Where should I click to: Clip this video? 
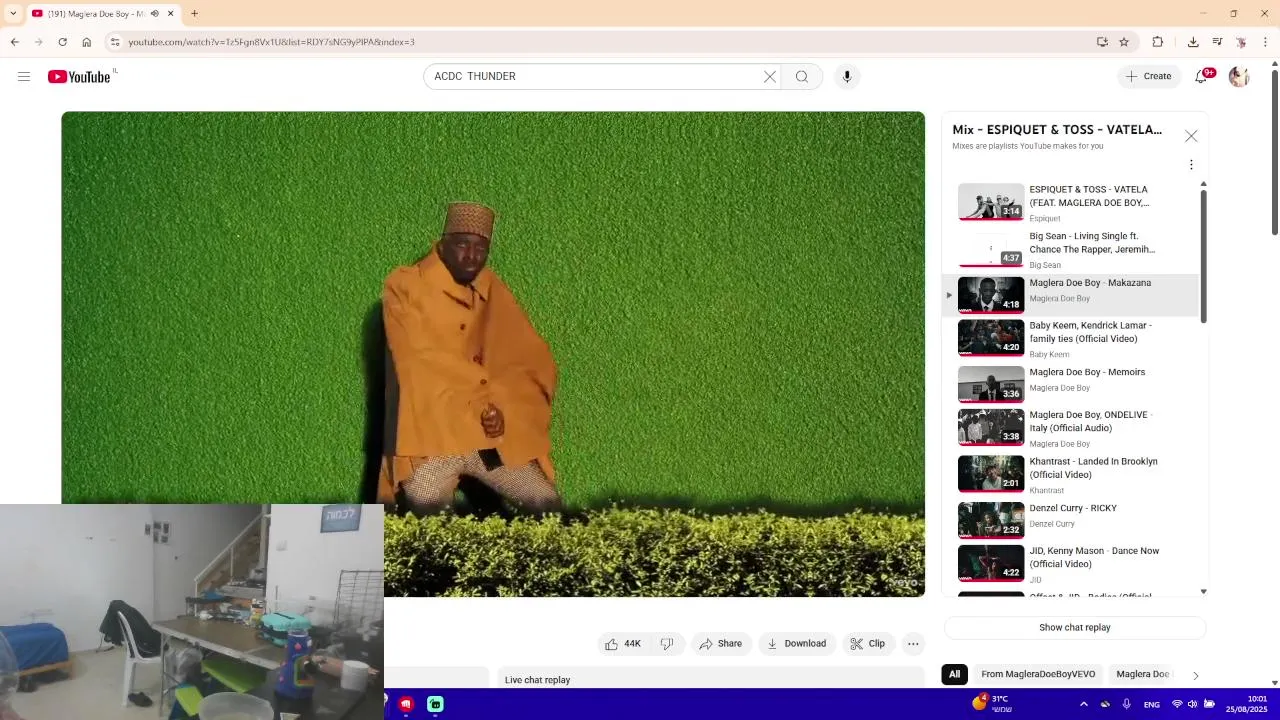(868, 644)
